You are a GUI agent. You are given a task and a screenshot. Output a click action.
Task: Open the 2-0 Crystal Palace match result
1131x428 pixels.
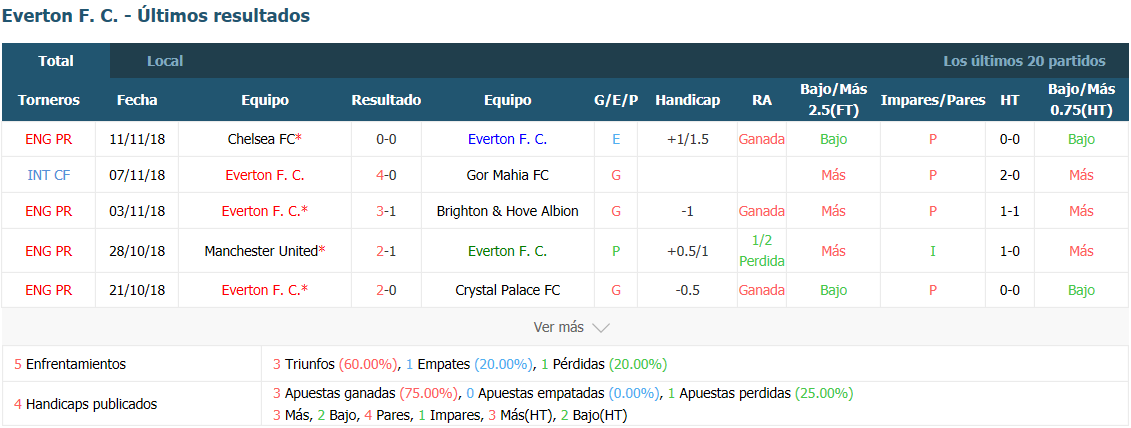pyautogui.click(x=387, y=290)
